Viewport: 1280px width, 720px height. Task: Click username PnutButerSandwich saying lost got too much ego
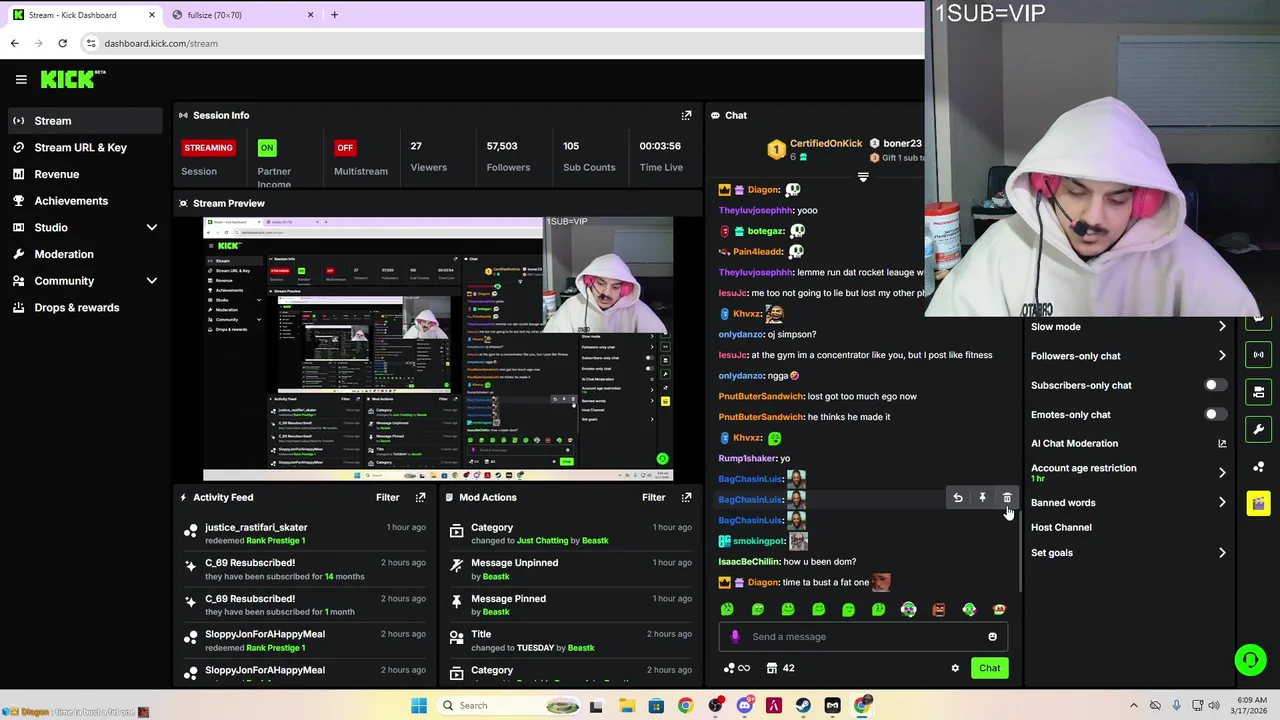coord(761,396)
